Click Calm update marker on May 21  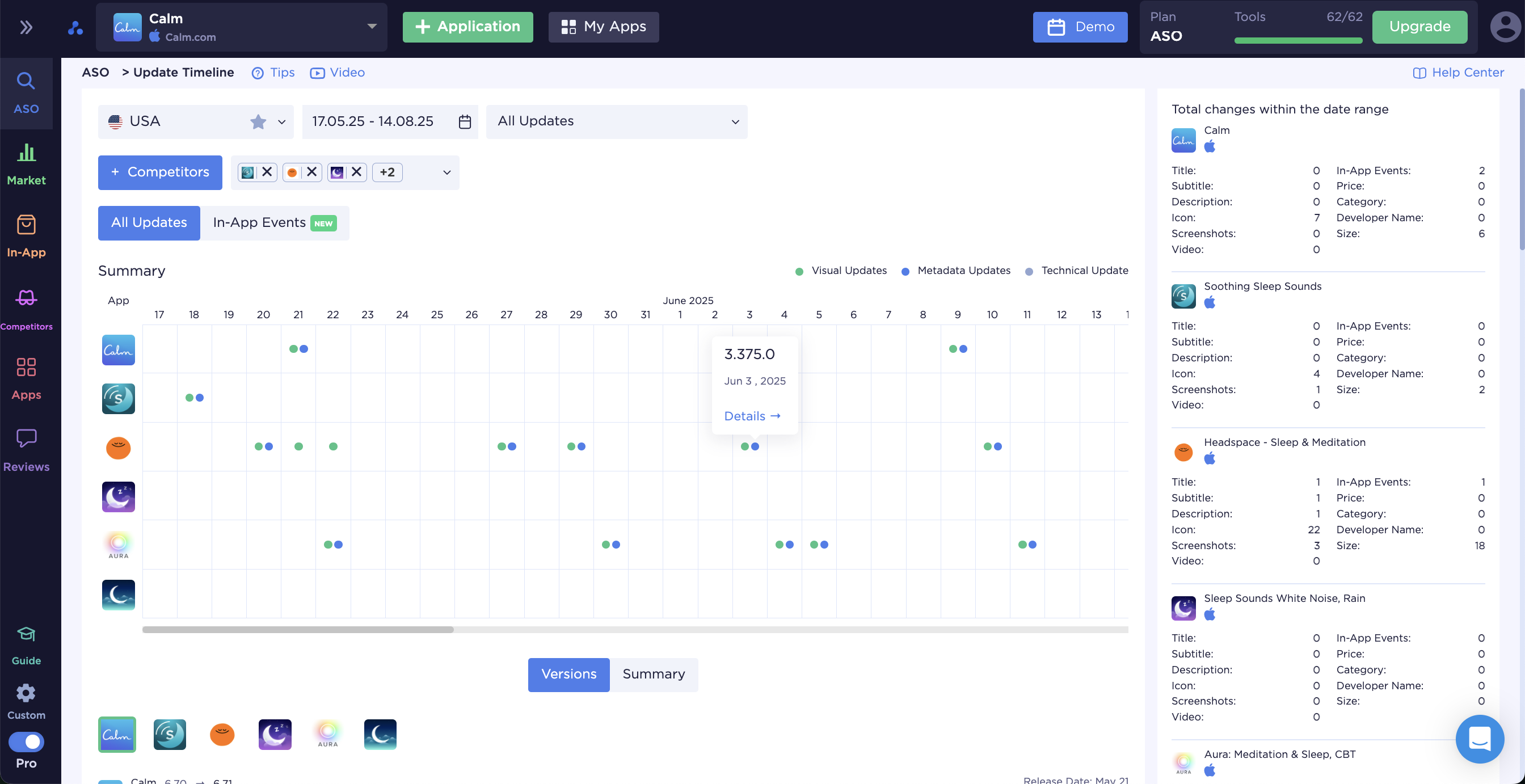tap(298, 349)
